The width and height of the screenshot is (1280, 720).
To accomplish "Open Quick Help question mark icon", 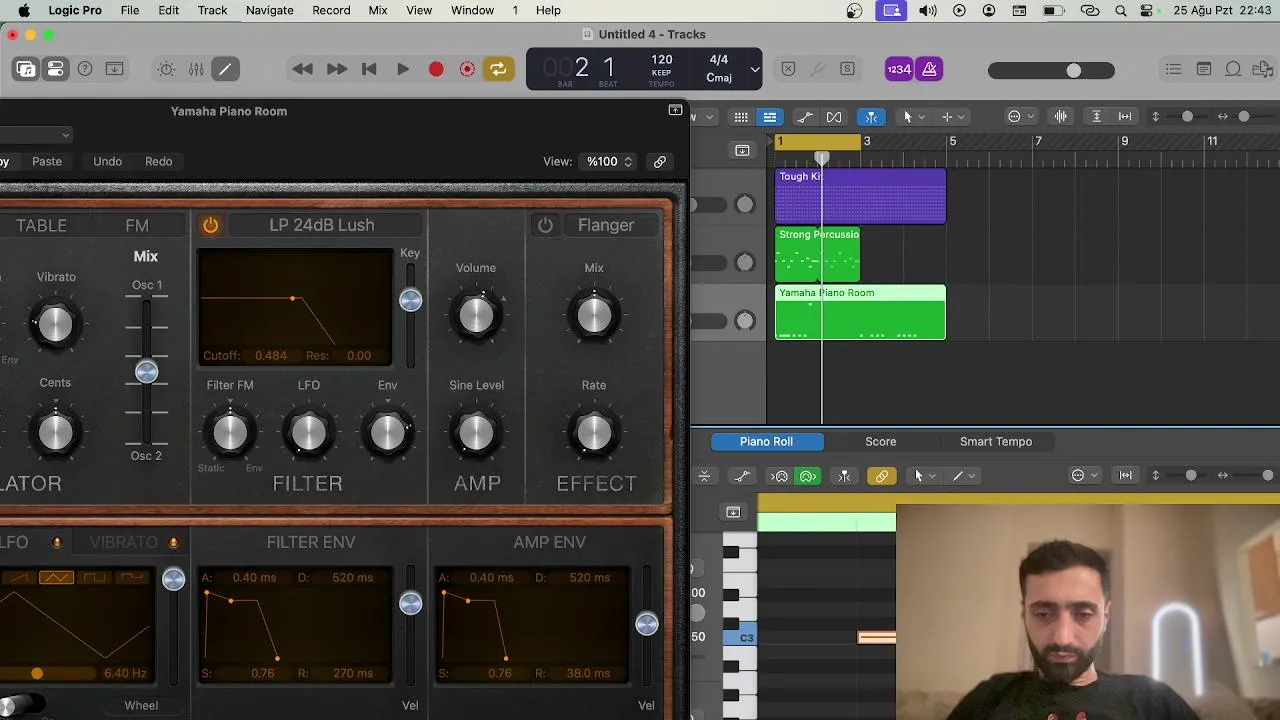I will tap(85, 69).
